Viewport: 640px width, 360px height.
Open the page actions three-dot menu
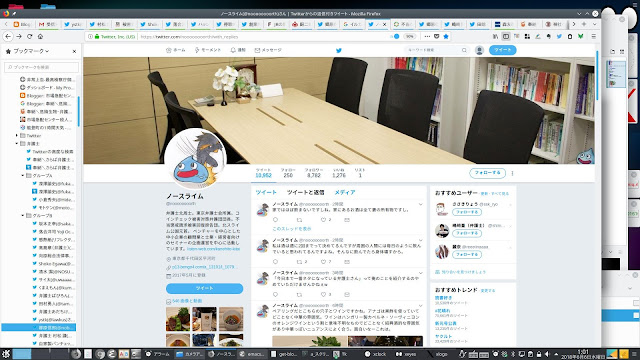pyautogui.click(x=427, y=36)
